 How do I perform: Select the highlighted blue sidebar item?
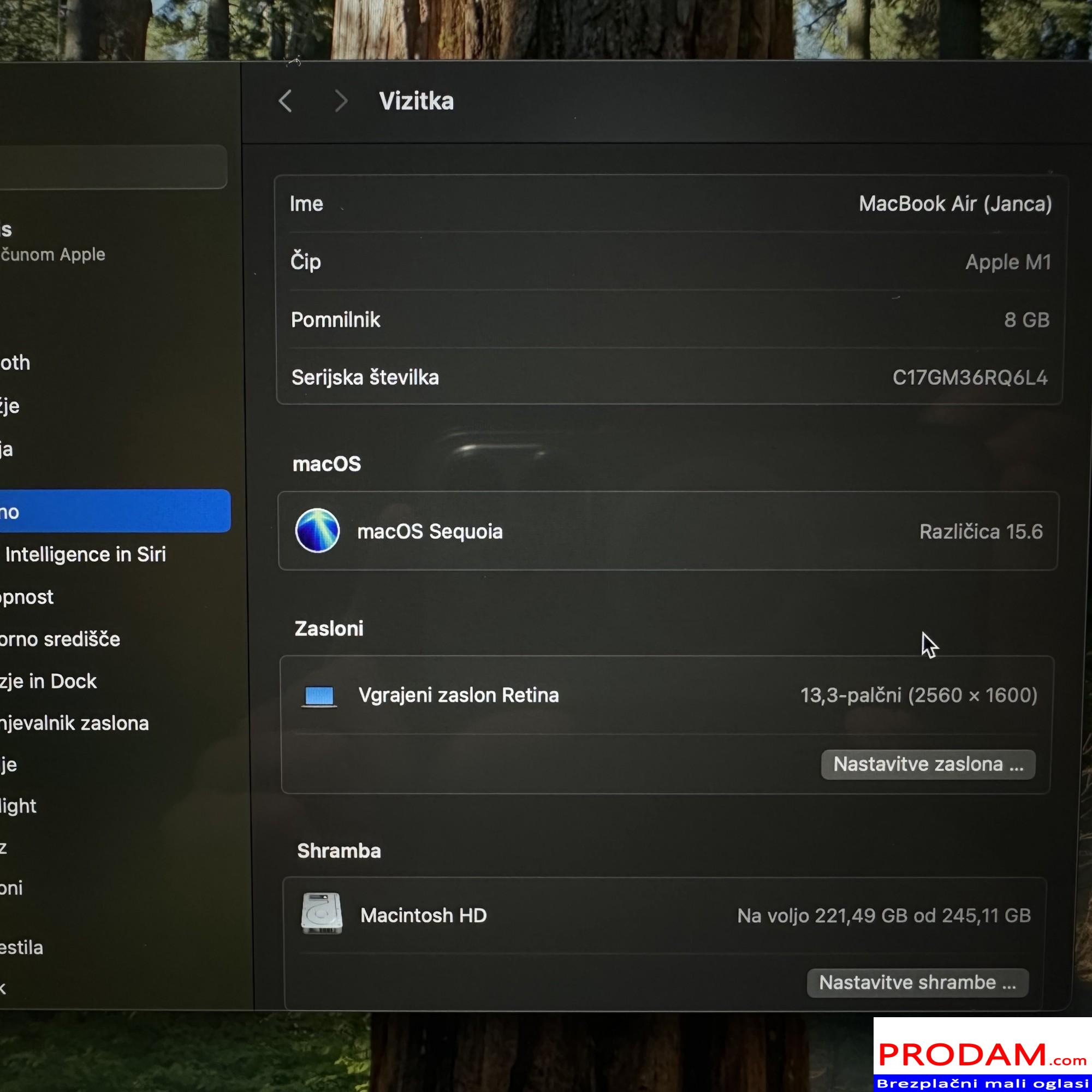coord(113,511)
